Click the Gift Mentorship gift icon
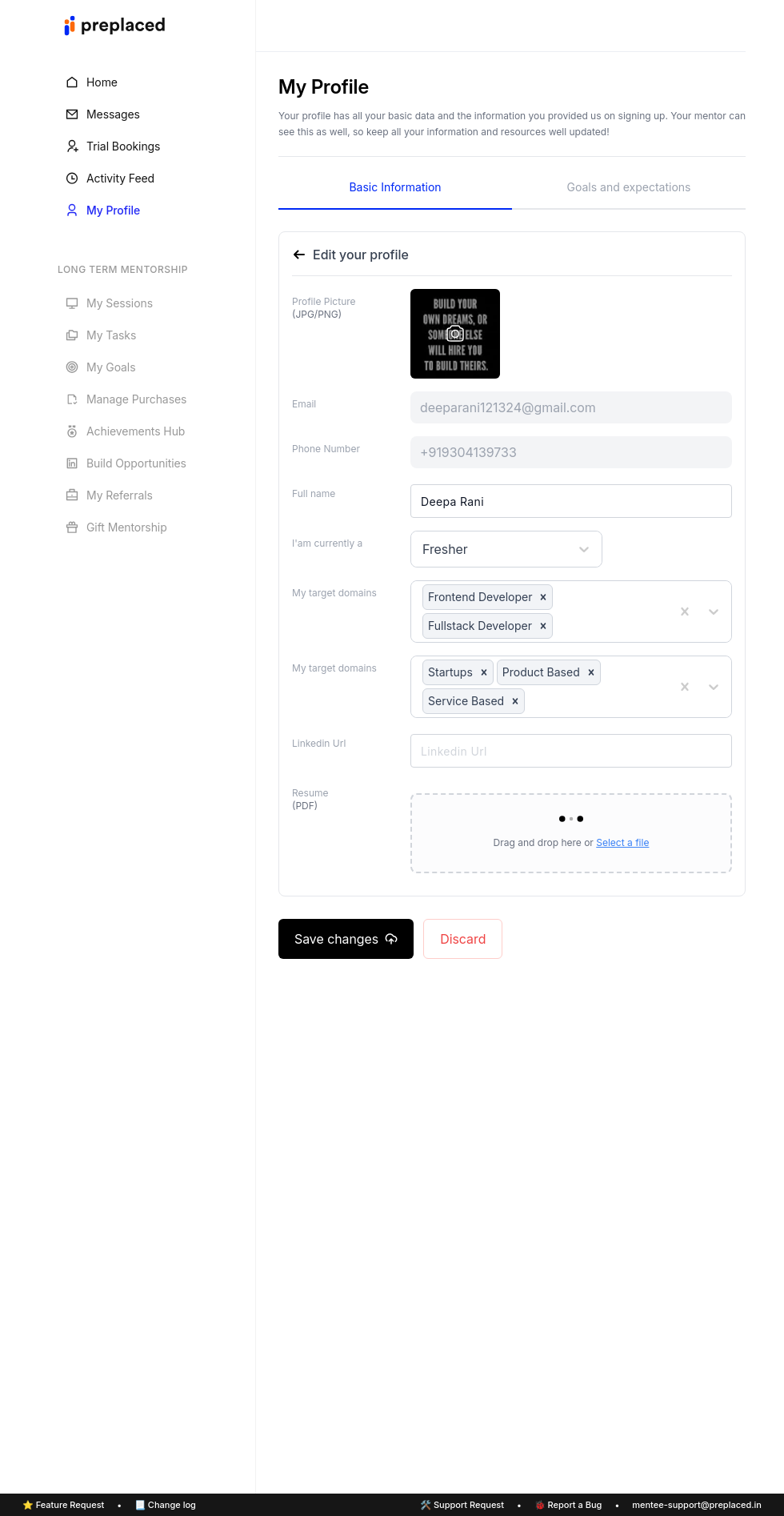Viewport: 784px width, 1516px height. (x=72, y=527)
